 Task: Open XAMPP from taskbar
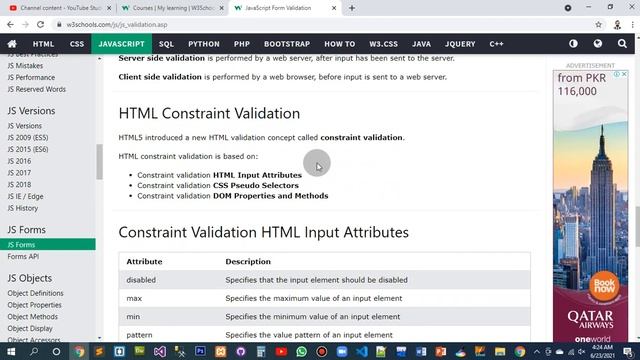[220, 351]
